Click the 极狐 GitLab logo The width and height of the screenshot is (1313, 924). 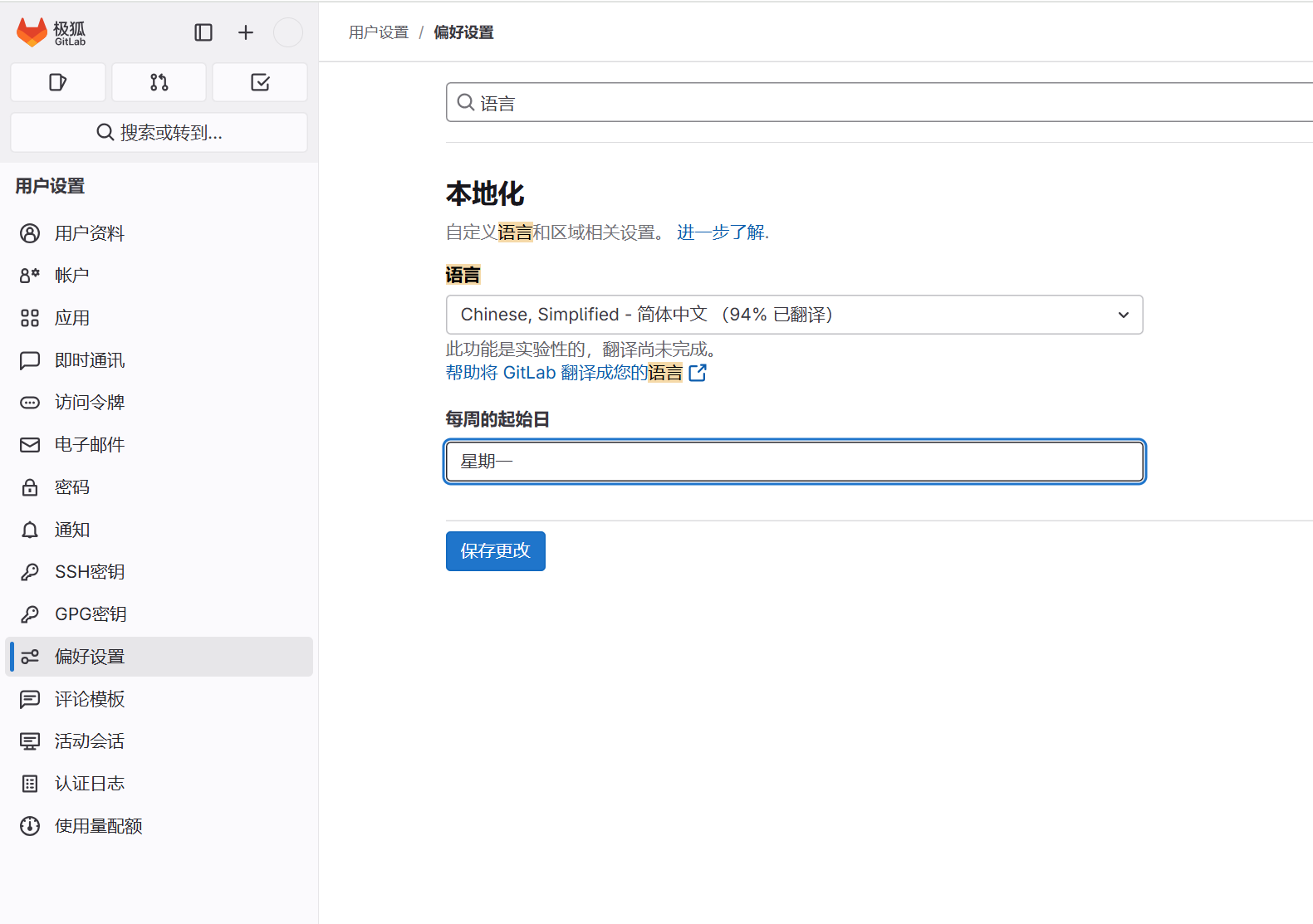[x=51, y=32]
